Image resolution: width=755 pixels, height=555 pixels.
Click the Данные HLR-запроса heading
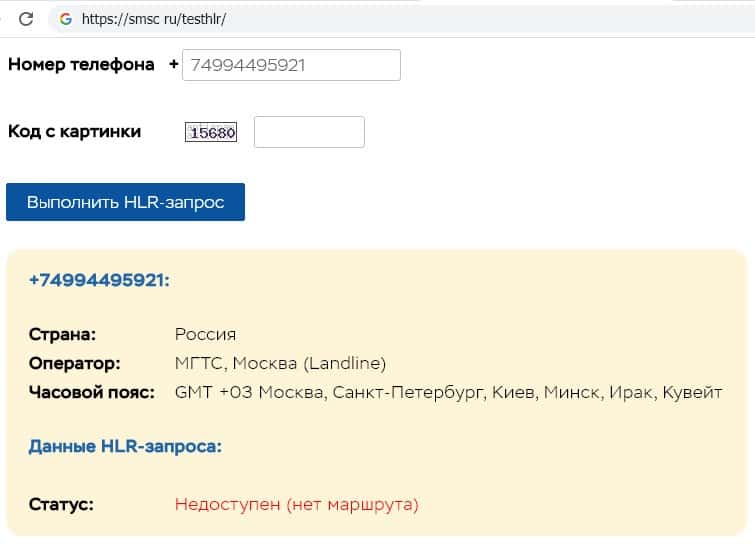pyautogui.click(x=125, y=446)
